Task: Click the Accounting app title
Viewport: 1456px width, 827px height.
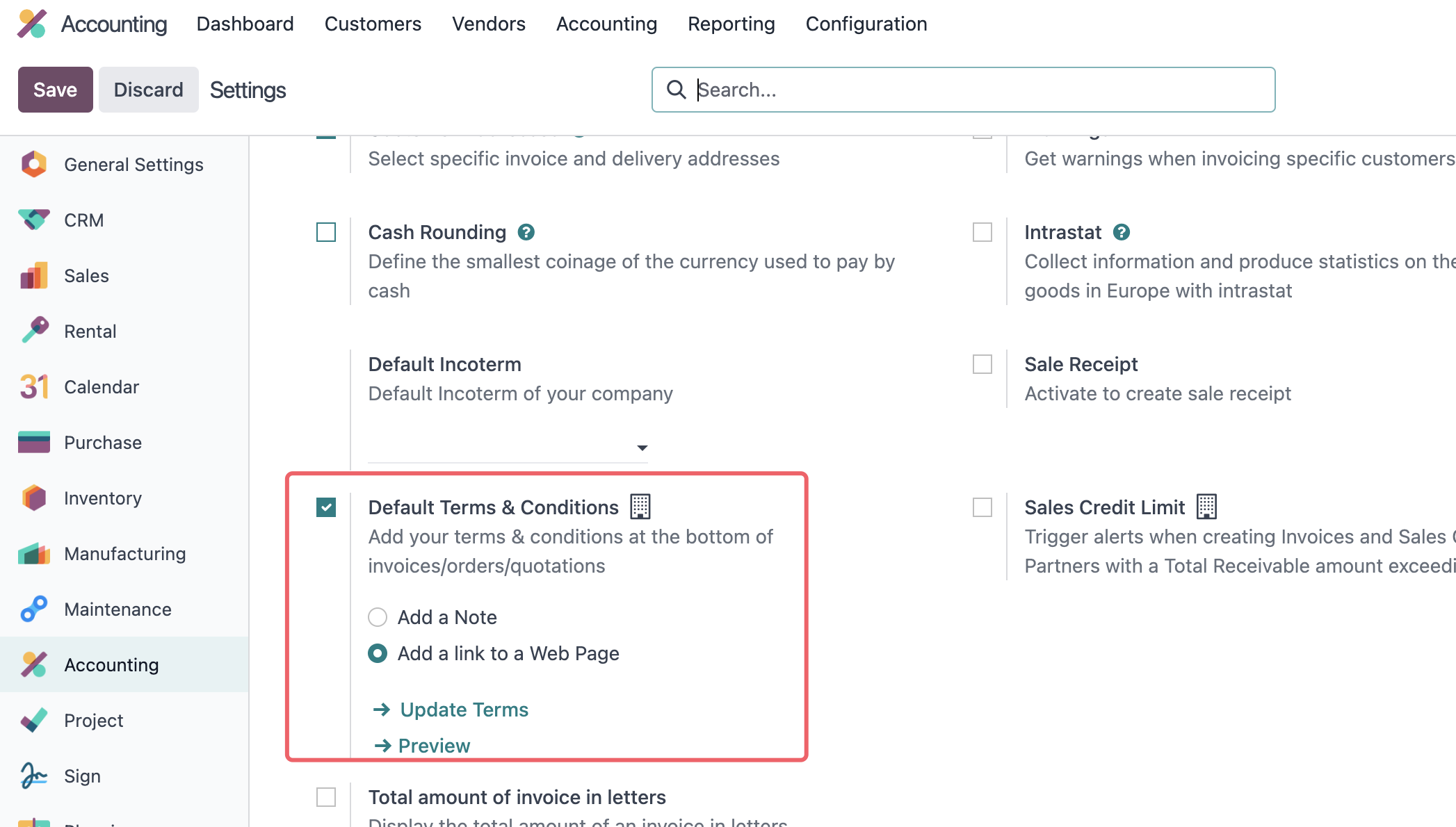Action: coord(114,24)
